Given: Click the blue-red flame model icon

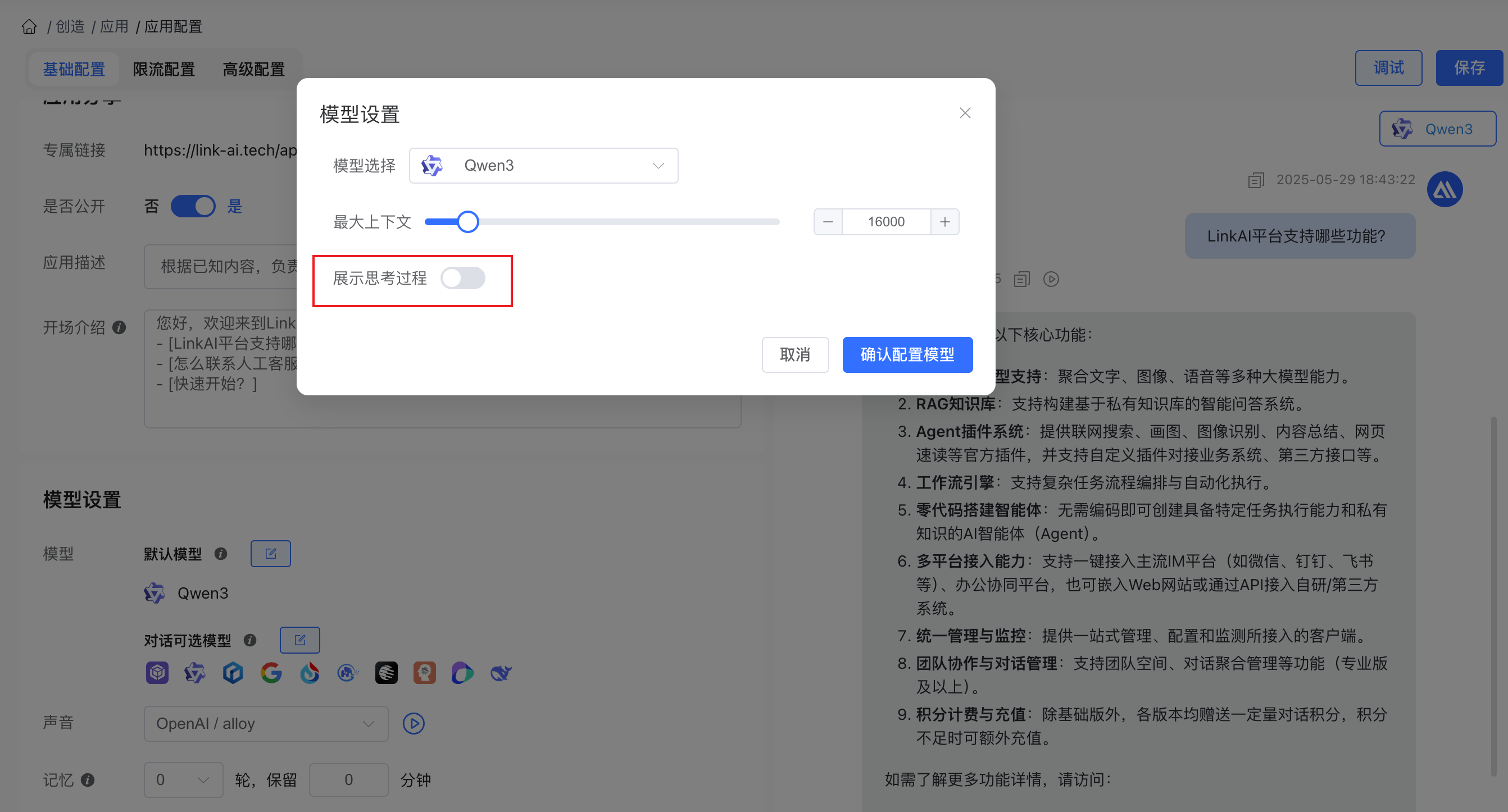Looking at the screenshot, I should pyautogui.click(x=310, y=673).
